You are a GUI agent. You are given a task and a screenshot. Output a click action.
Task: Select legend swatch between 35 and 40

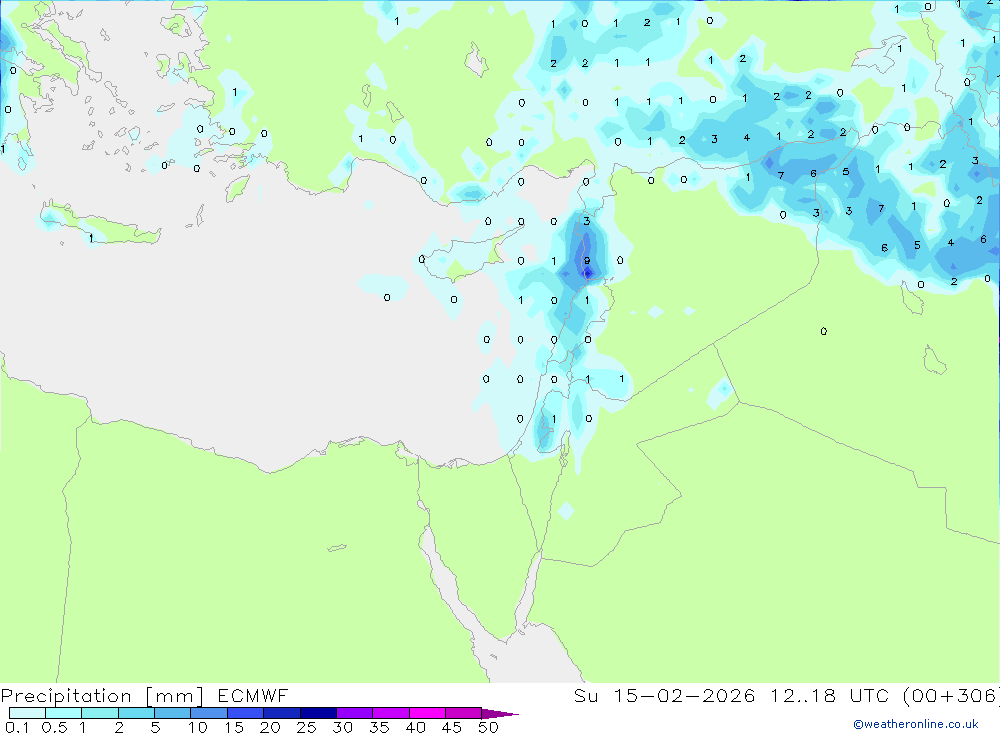[391, 713]
